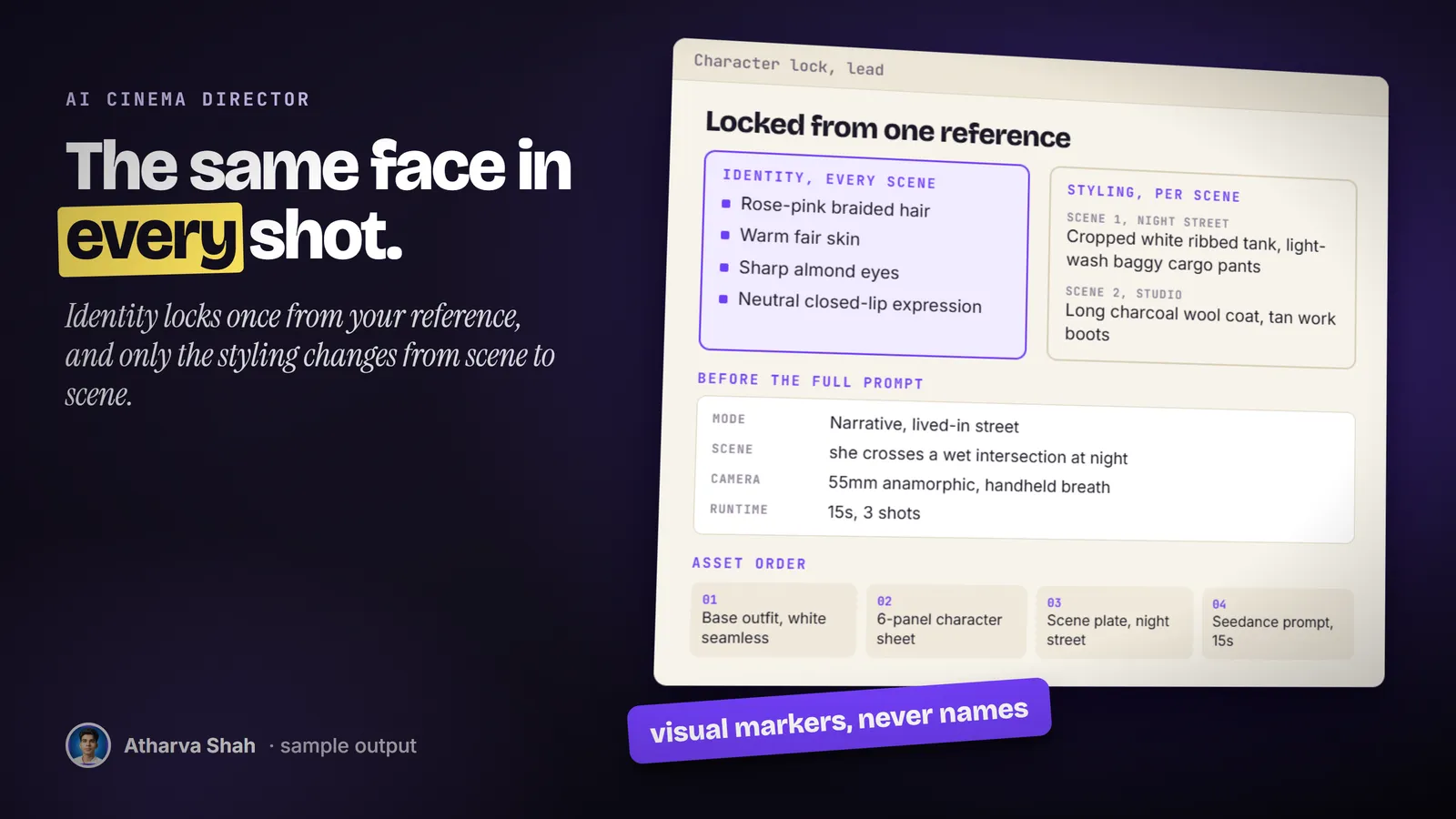Click the 'sample output' label
This screenshot has height=819, width=1456.
[x=348, y=746]
